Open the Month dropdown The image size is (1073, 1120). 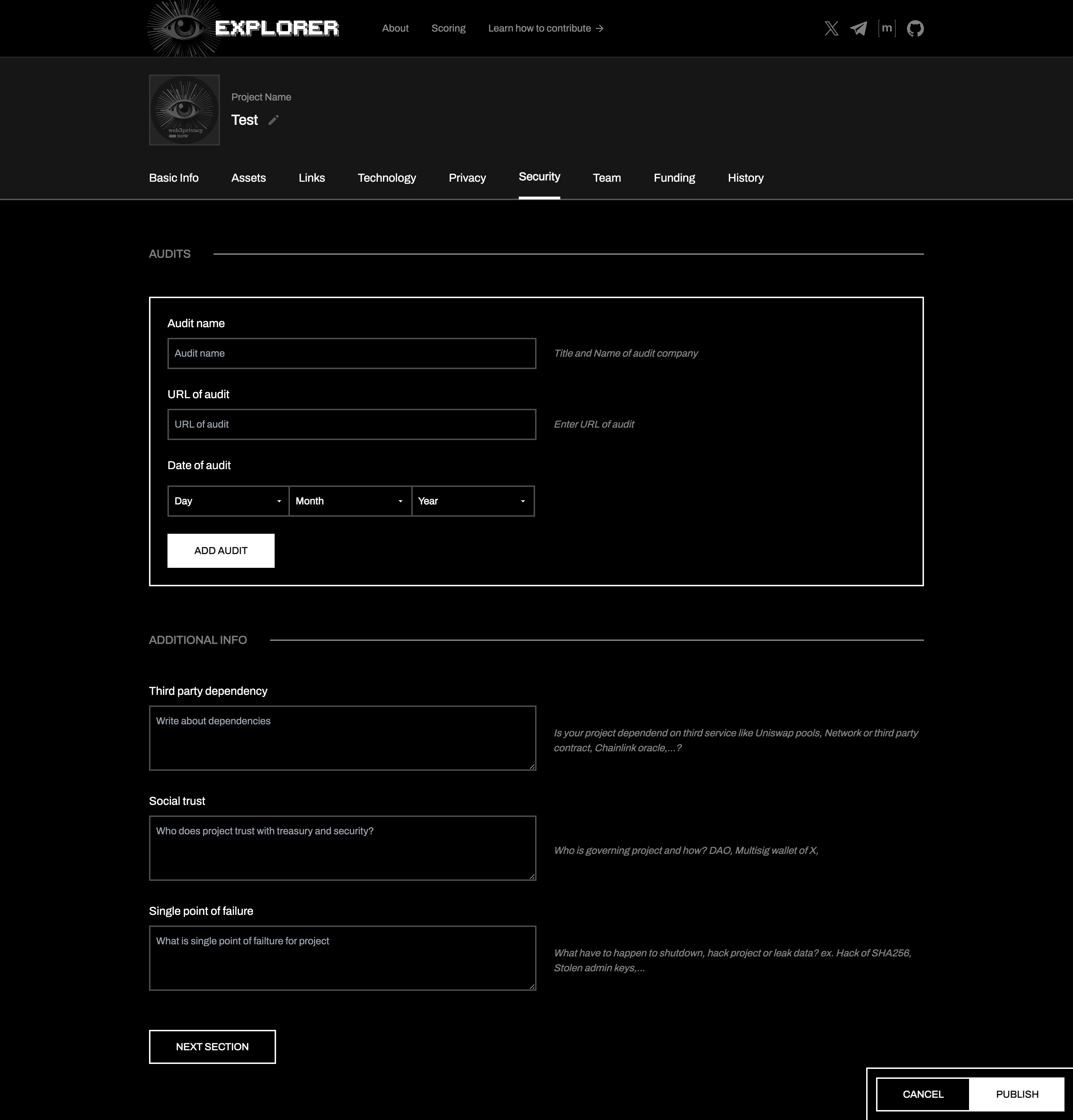pos(350,501)
